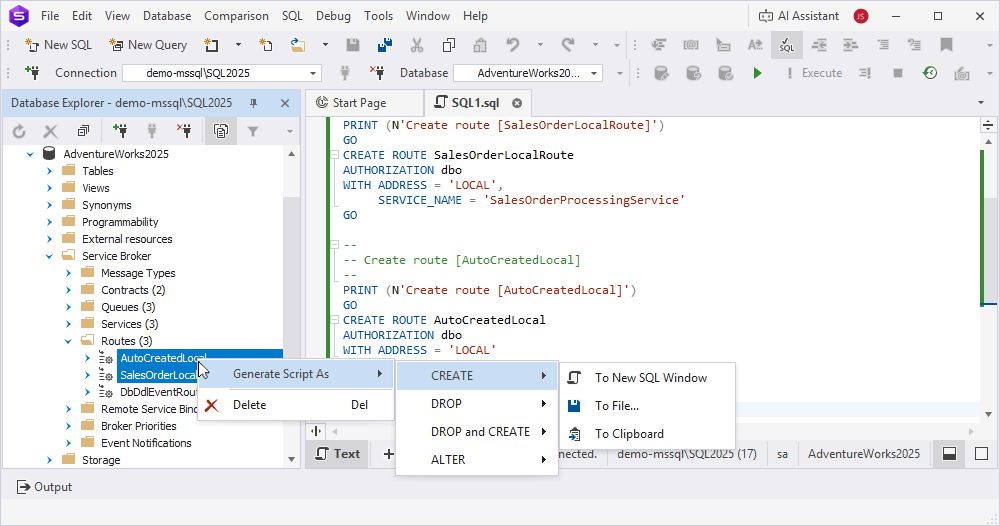Click the Paste icon in toolbar
Image resolution: width=1000 pixels, height=526 pixels.
[x=480, y=45]
